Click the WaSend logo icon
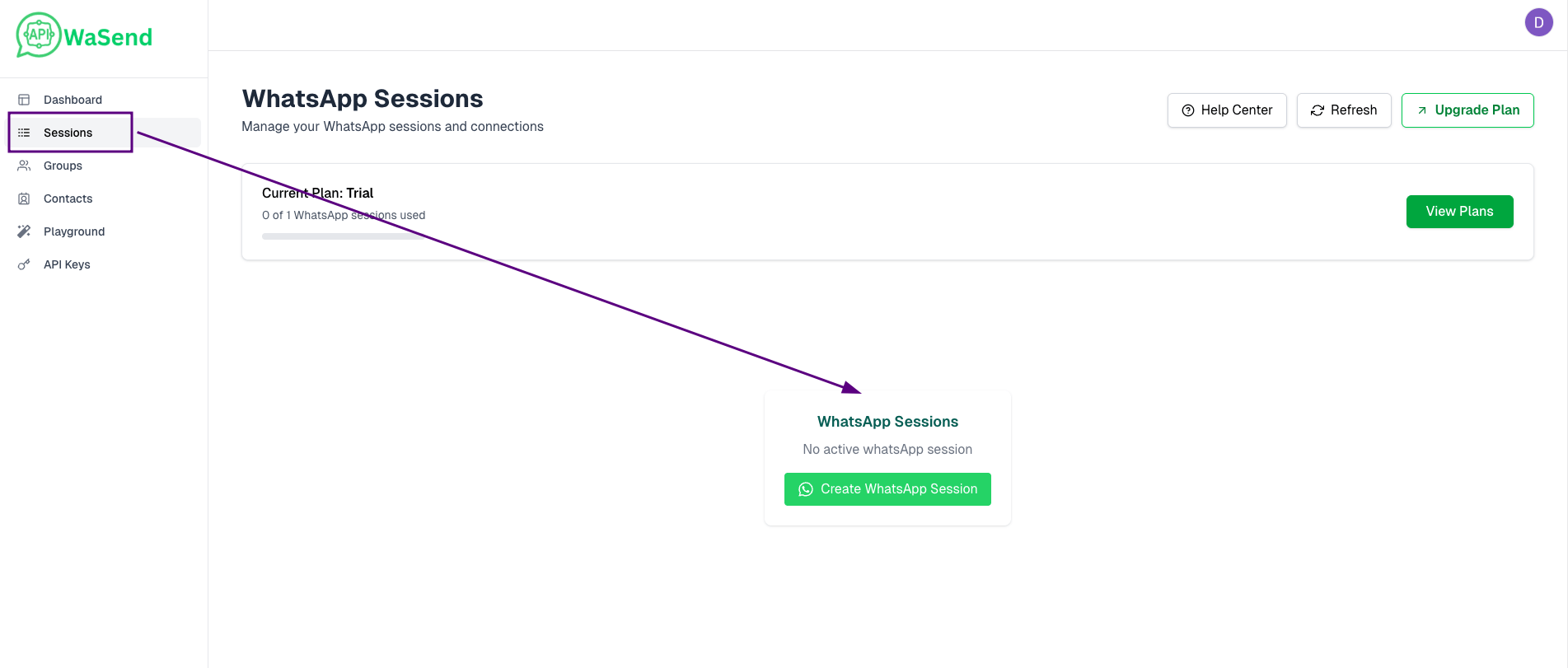Image resolution: width=1568 pixels, height=668 pixels. point(39,35)
